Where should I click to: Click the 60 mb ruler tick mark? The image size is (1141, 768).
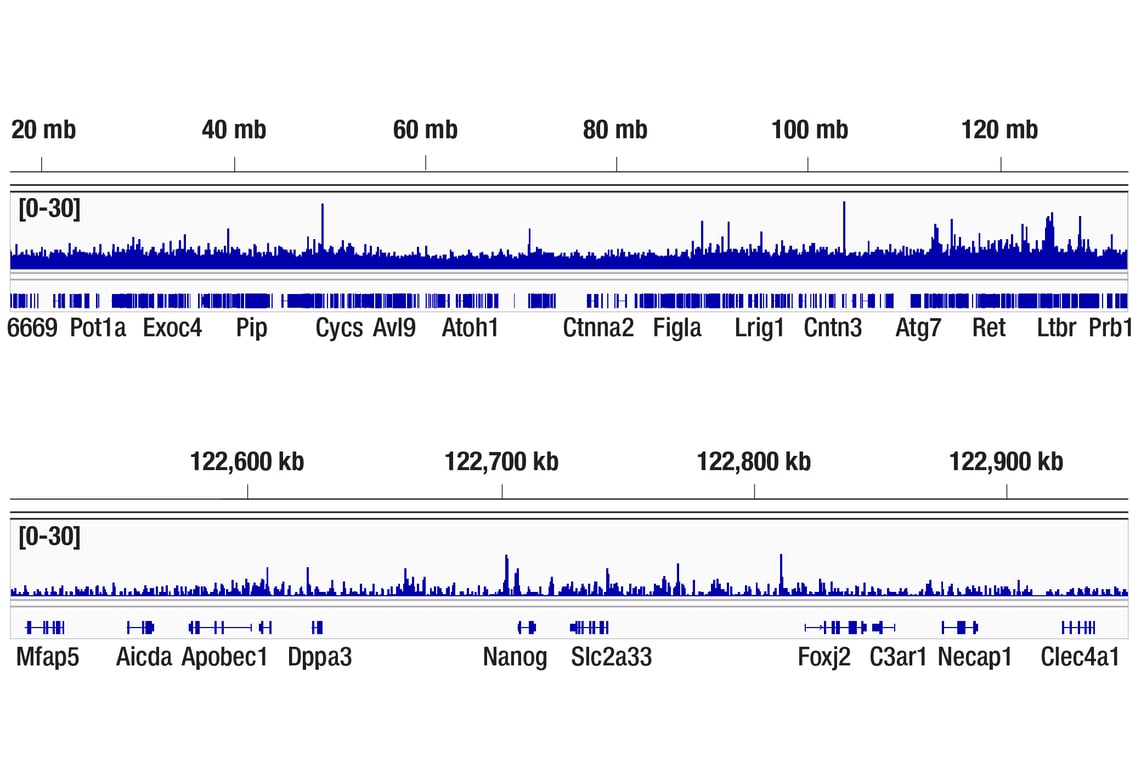point(425,163)
